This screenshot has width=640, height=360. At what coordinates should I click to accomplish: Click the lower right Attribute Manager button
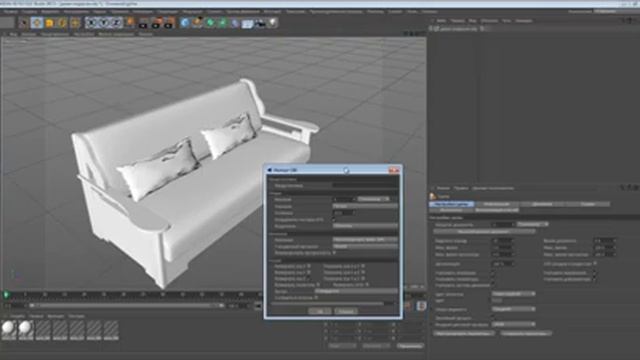[526, 333]
